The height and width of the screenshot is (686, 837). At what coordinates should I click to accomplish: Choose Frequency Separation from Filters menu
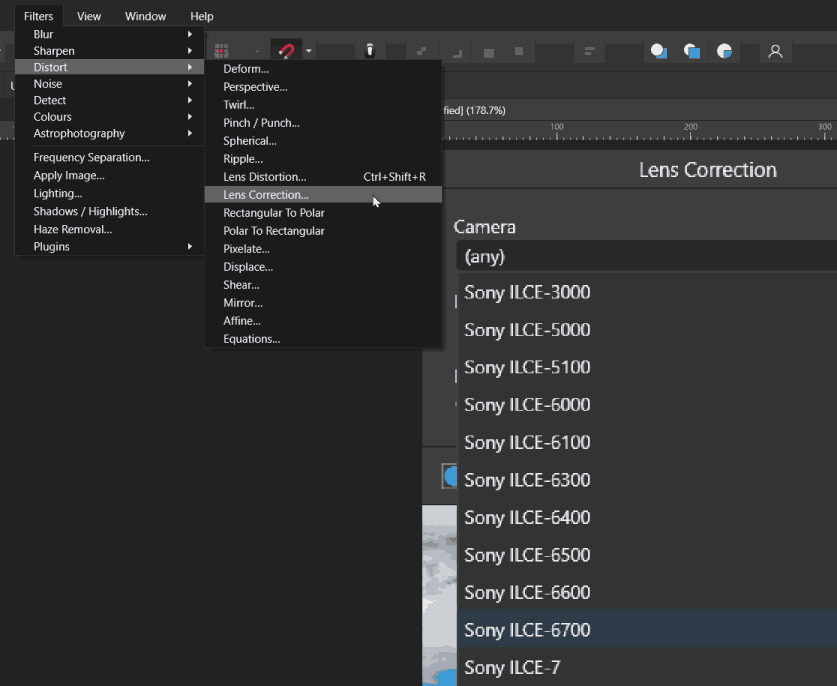(109, 157)
